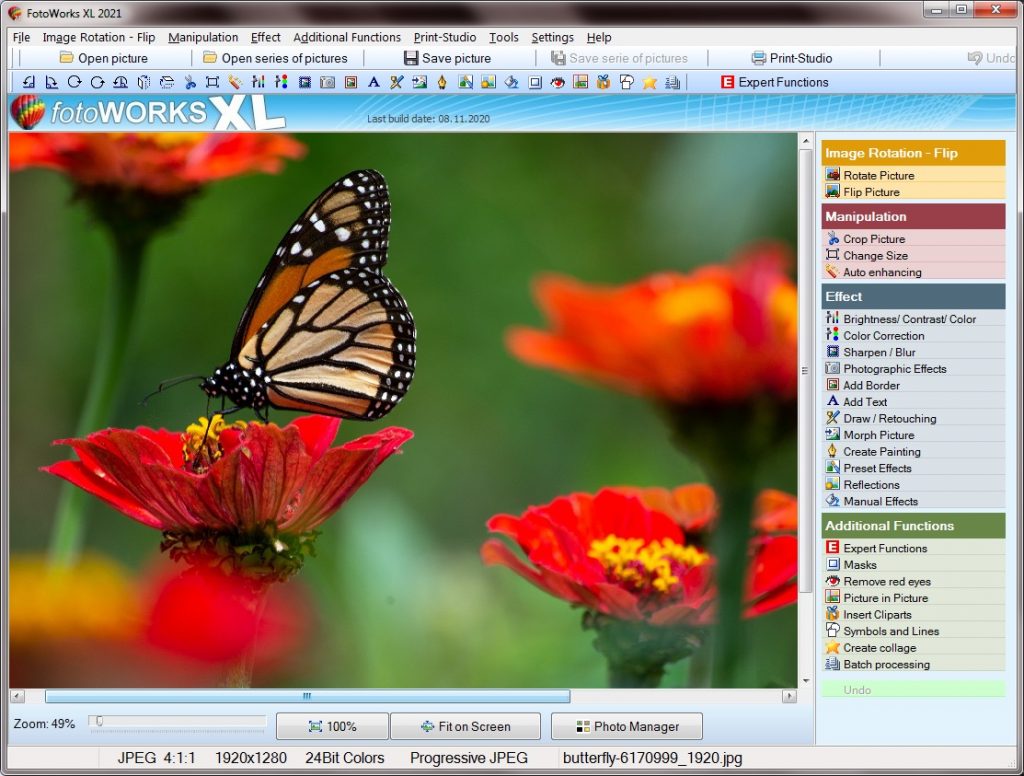
Task: Click Morph Picture in the Effect list
Action: coord(882,435)
